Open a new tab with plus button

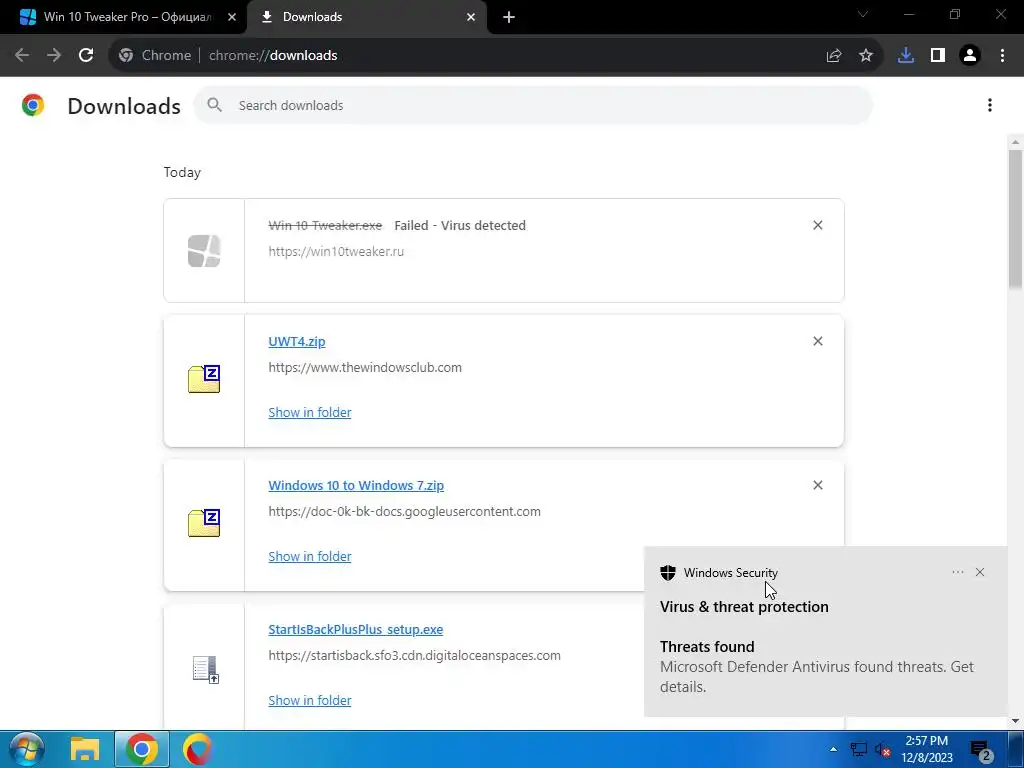point(509,17)
